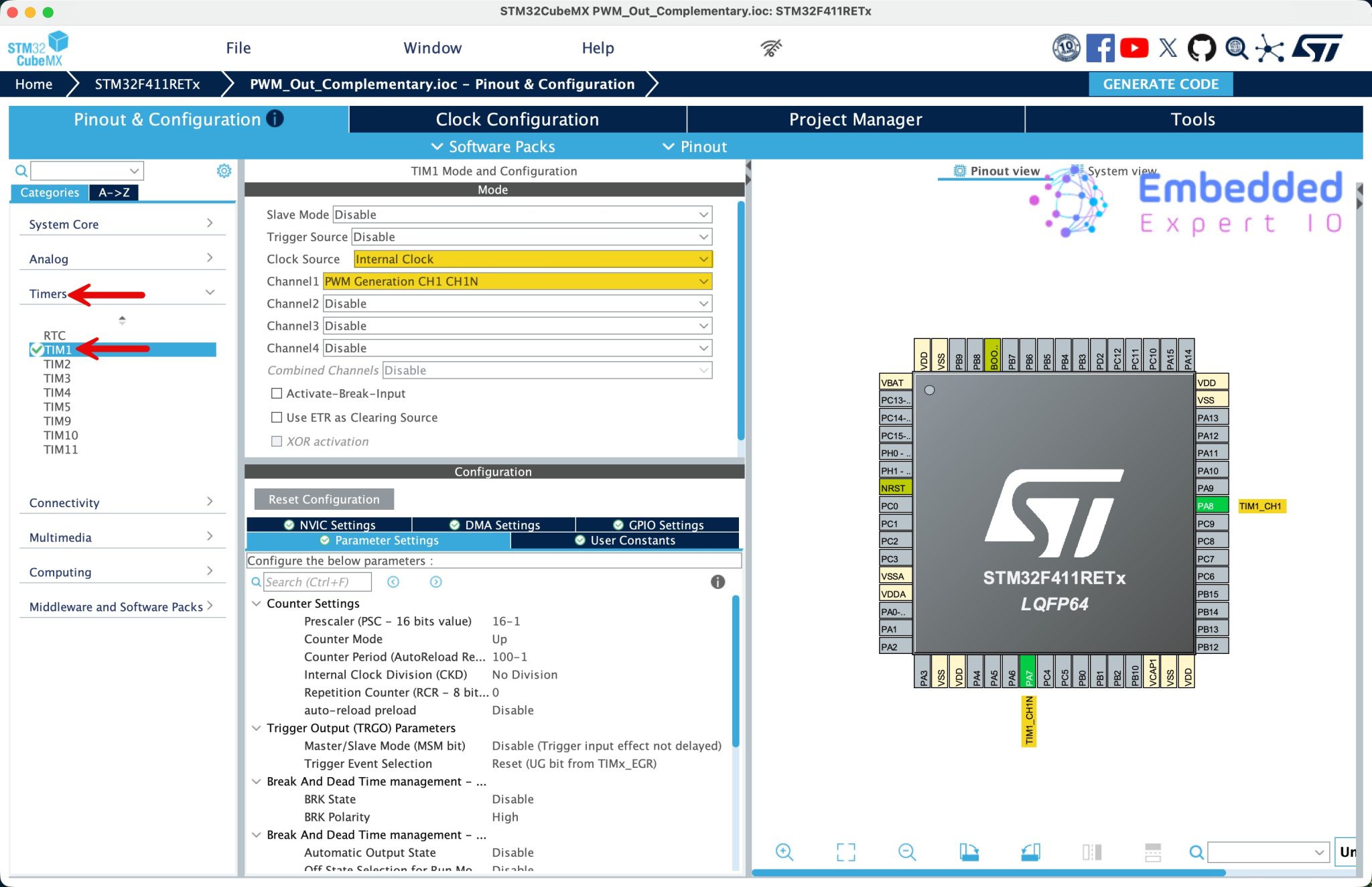Zoom in on the pinout view
Viewport: 1372px width, 887px height.
(x=784, y=852)
